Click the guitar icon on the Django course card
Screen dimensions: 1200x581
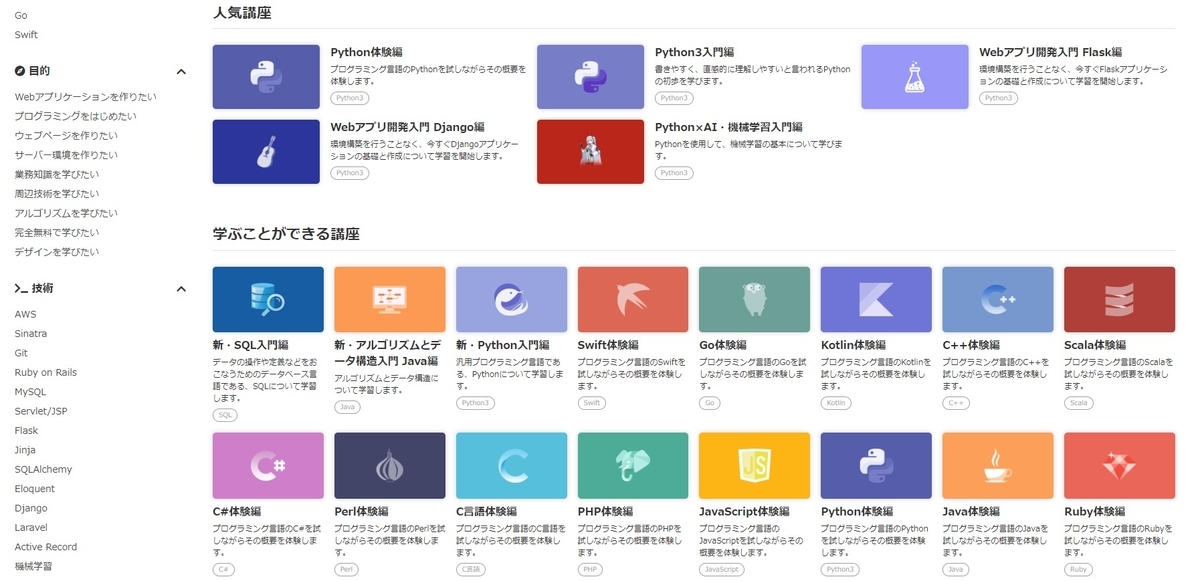tap(267, 151)
